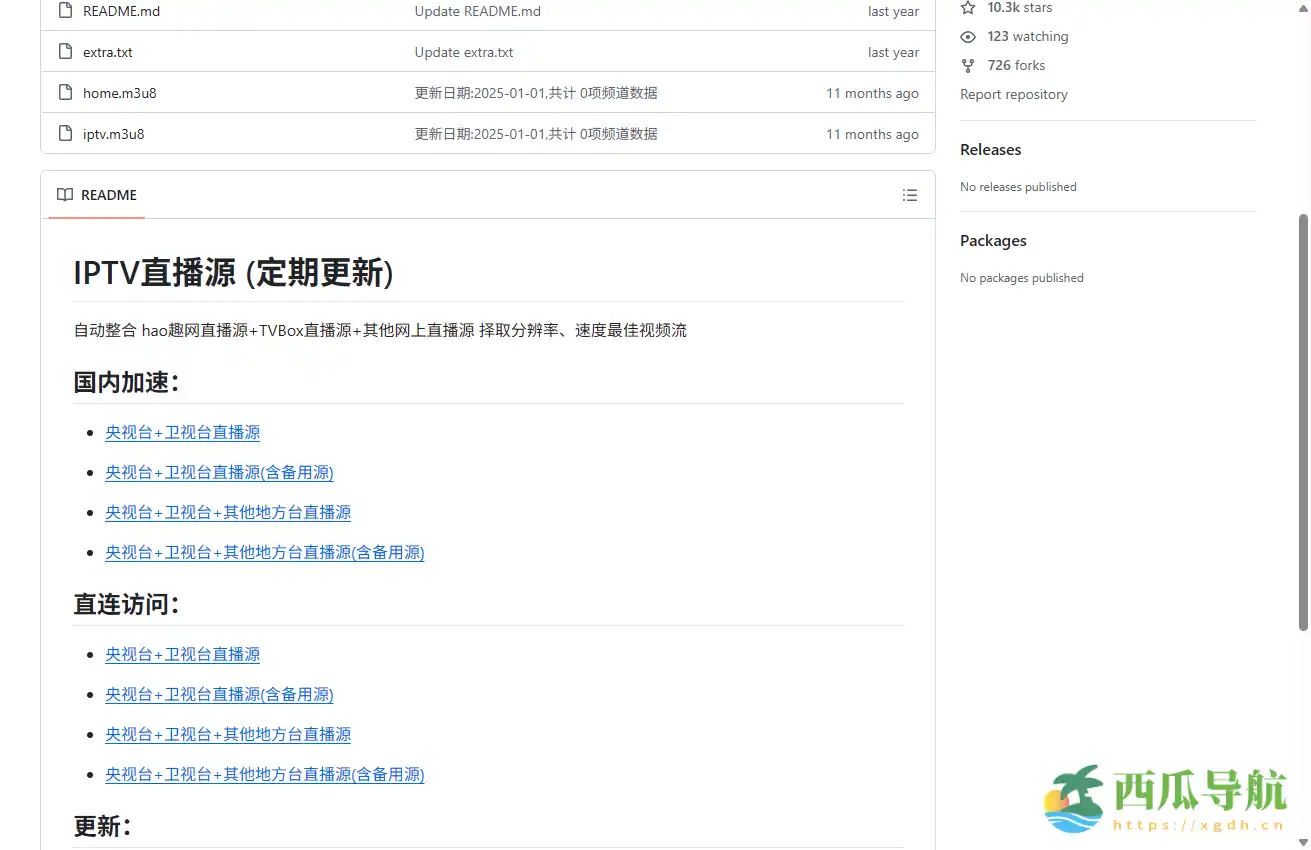Click the book icon next to README heading
The height and width of the screenshot is (850, 1311).
[63, 195]
